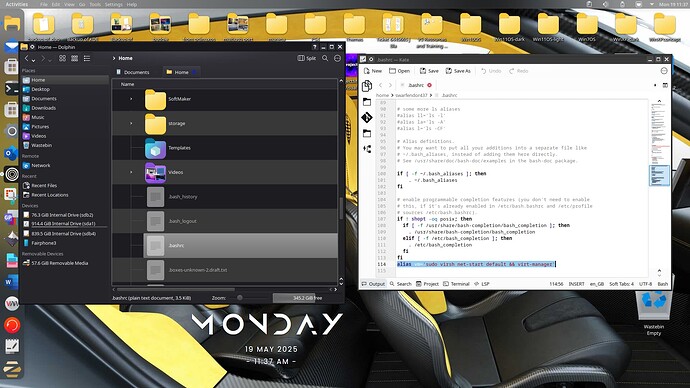Open Desktop in Dolphin Places

click(x=40, y=89)
